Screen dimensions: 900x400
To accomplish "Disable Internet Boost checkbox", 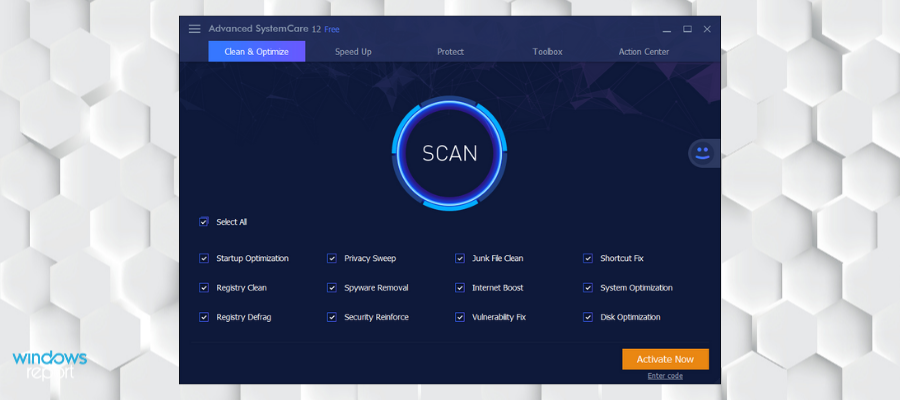I will 460,288.
